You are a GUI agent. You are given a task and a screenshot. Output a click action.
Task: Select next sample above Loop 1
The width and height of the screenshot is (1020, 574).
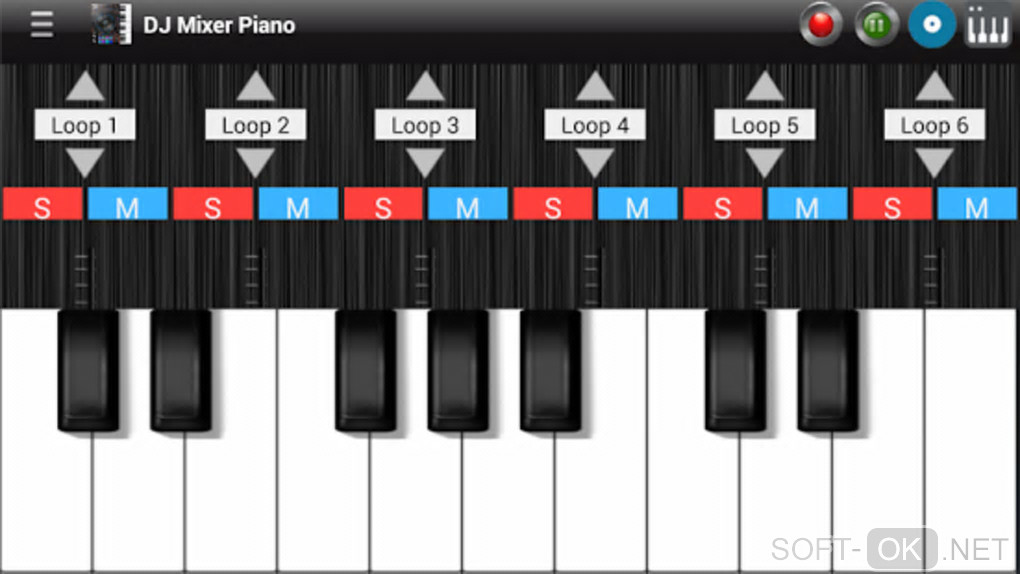coord(85,86)
